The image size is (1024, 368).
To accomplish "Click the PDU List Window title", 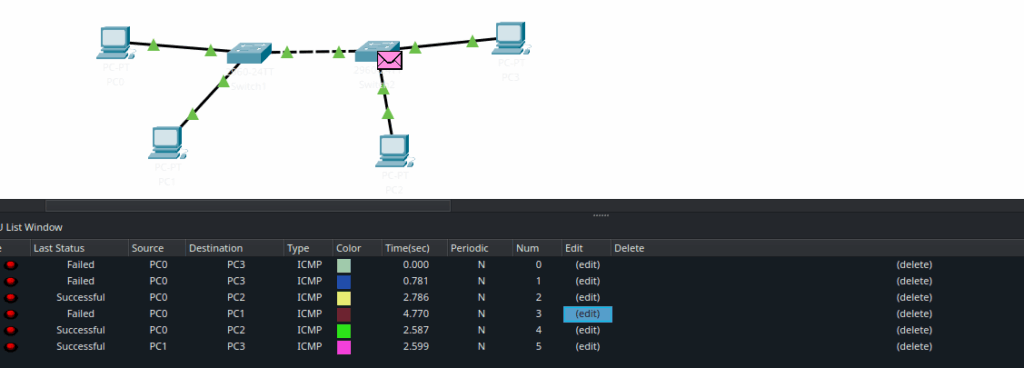I will pyautogui.click(x=31, y=228).
